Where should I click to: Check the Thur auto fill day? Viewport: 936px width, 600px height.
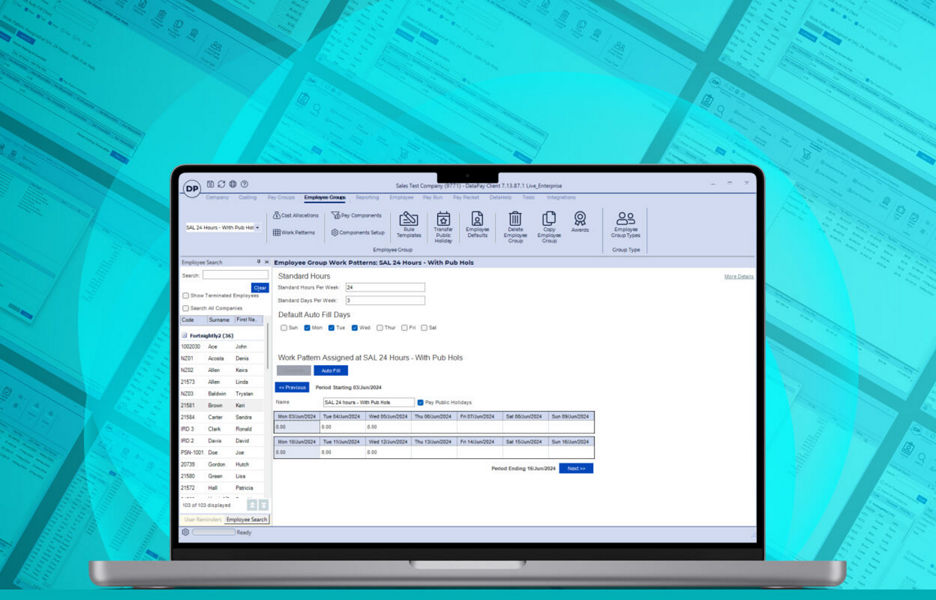click(380, 328)
